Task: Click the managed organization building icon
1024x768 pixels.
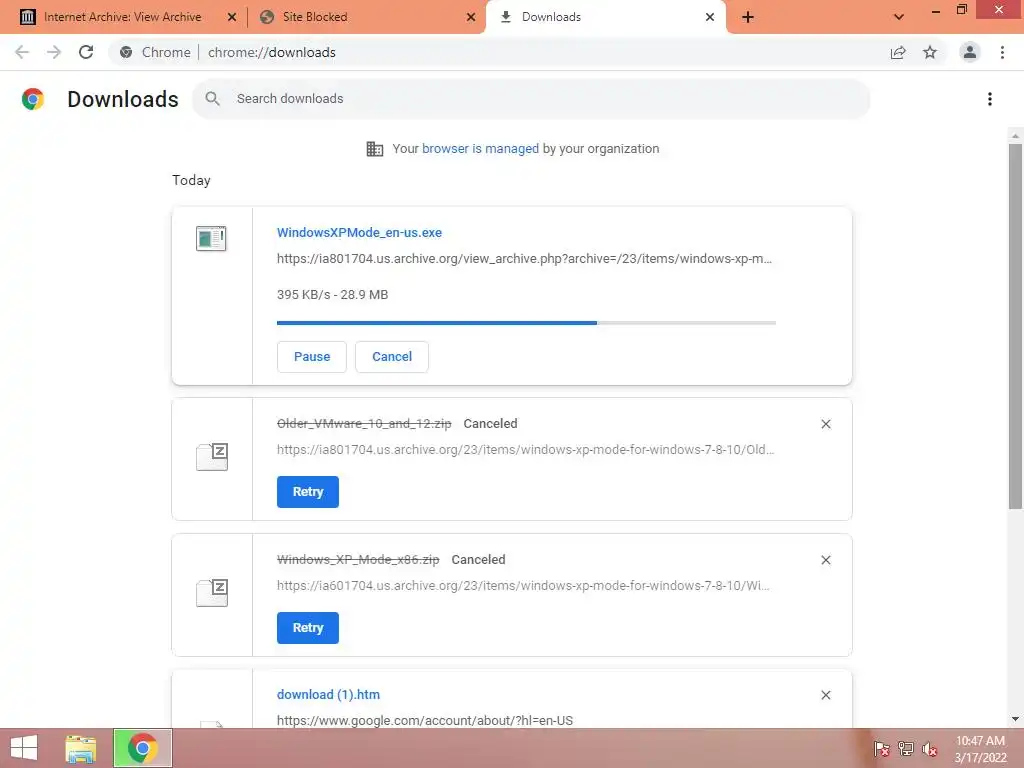Action: coord(375,149)
